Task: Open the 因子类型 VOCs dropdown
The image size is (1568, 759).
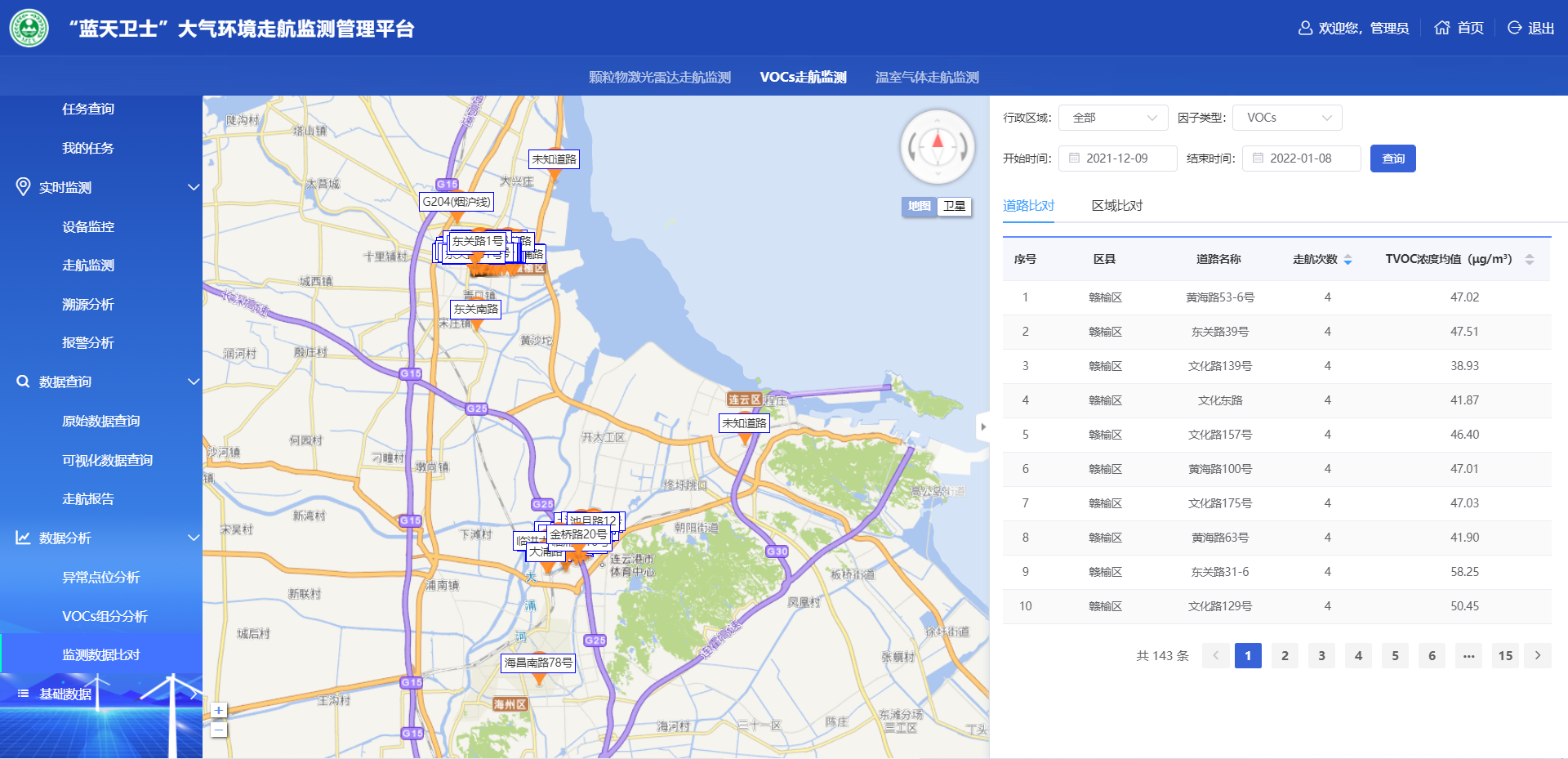Action: [x=1287, y=118]
